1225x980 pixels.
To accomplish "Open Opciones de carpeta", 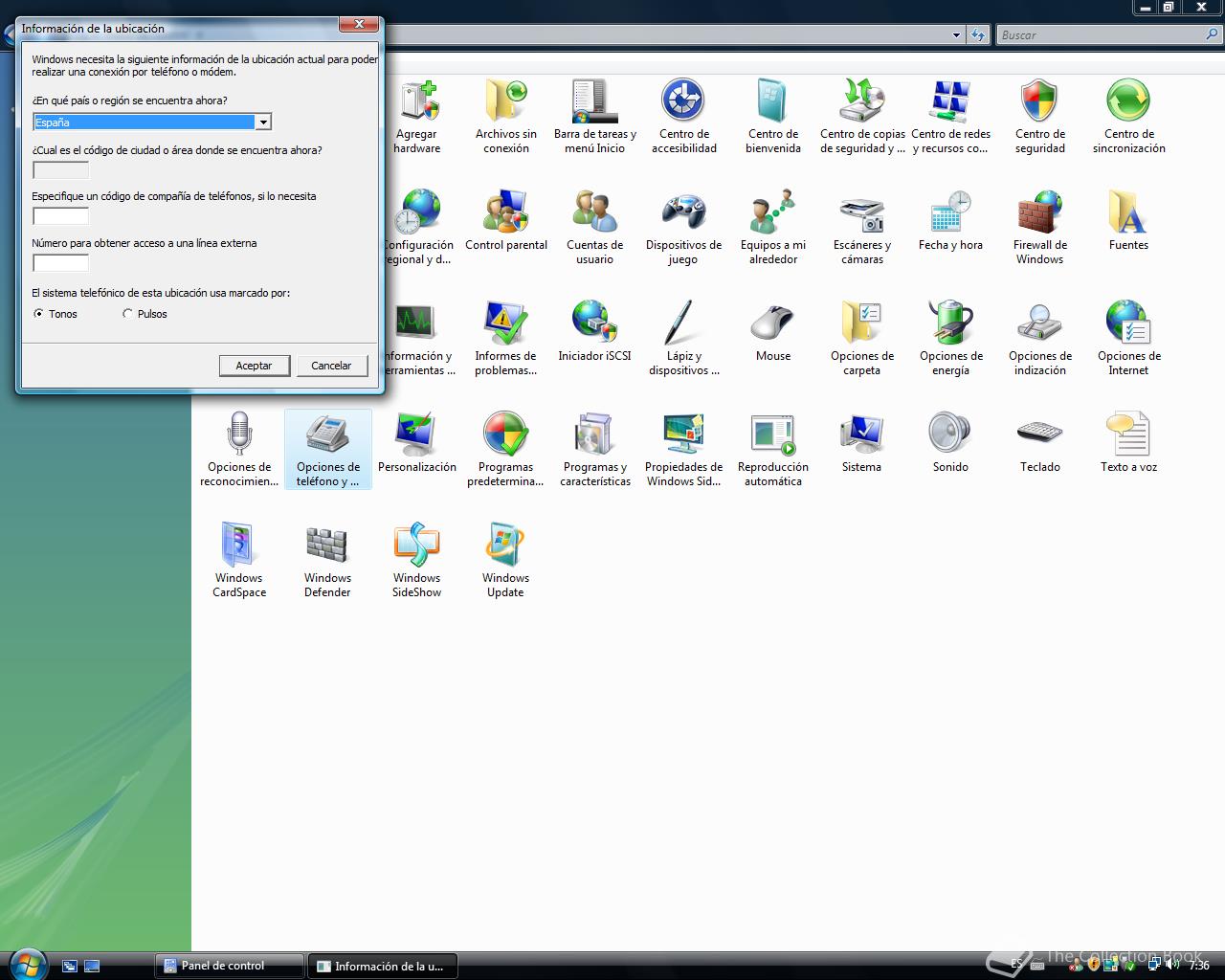I will click(862, 339).
